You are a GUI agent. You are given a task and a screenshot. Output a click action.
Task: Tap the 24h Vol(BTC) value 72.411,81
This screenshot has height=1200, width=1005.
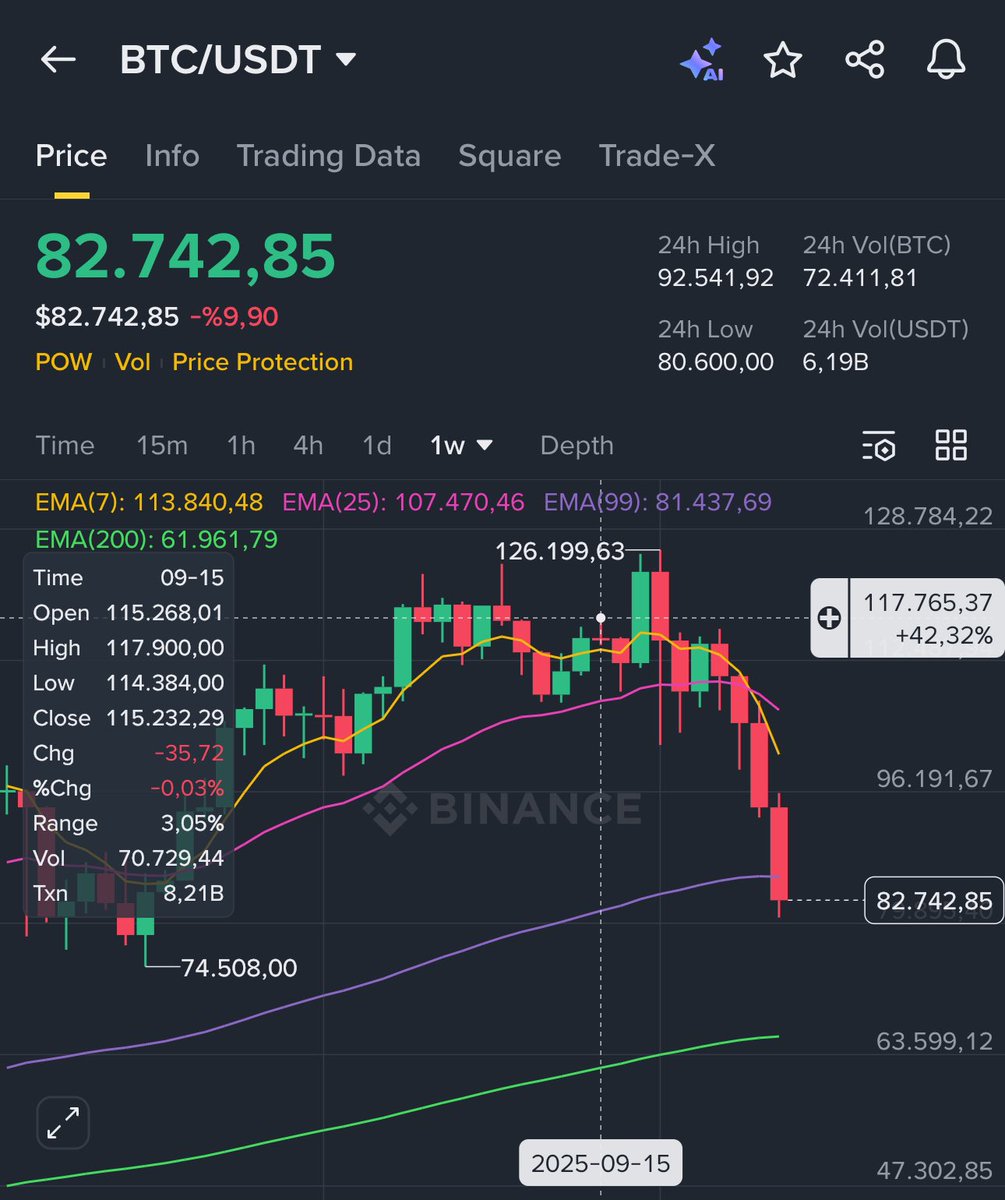click(x=860, y=278)
